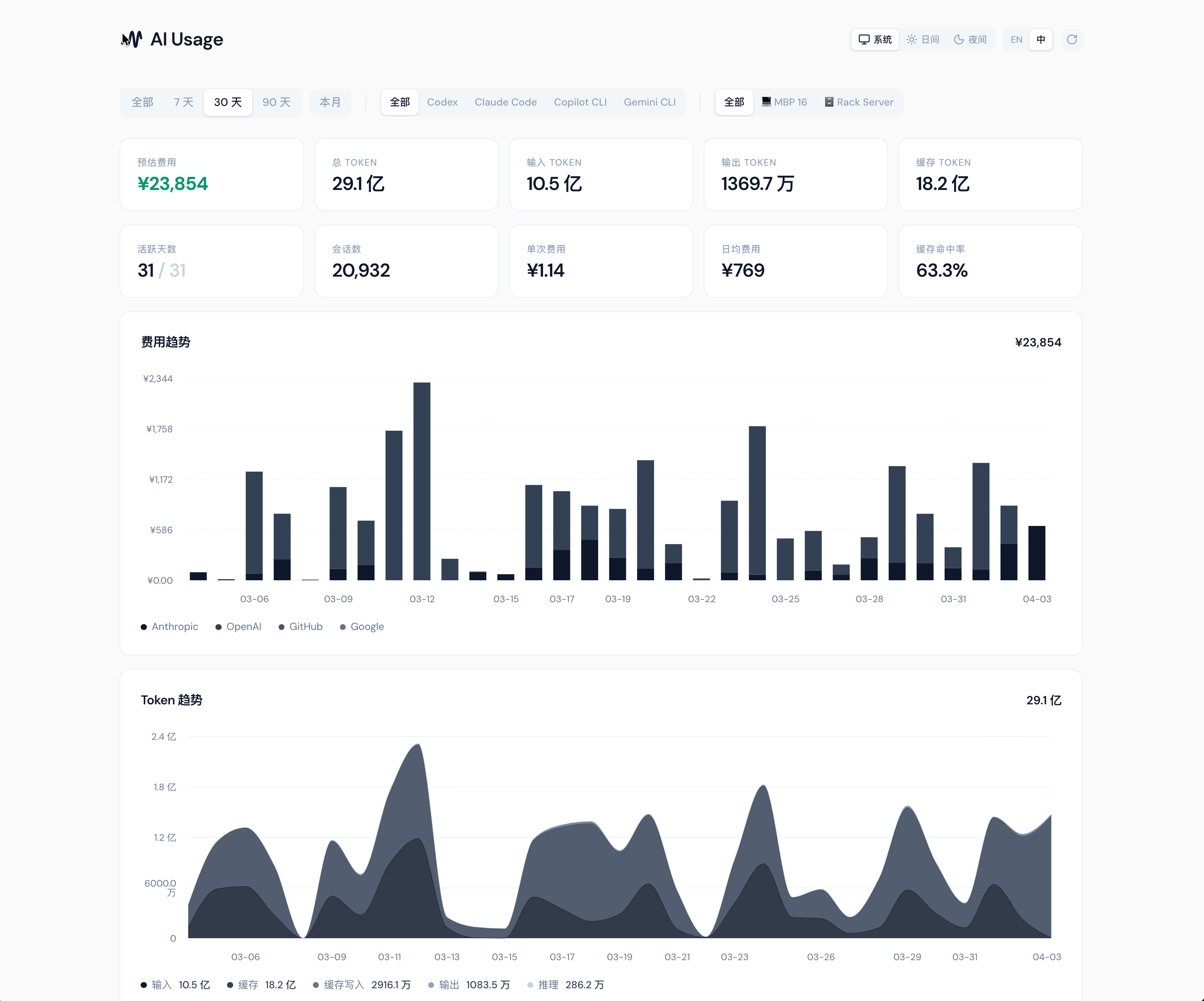
Task: Click the tallest bar above 03-12
Action: tap(422, 482)
